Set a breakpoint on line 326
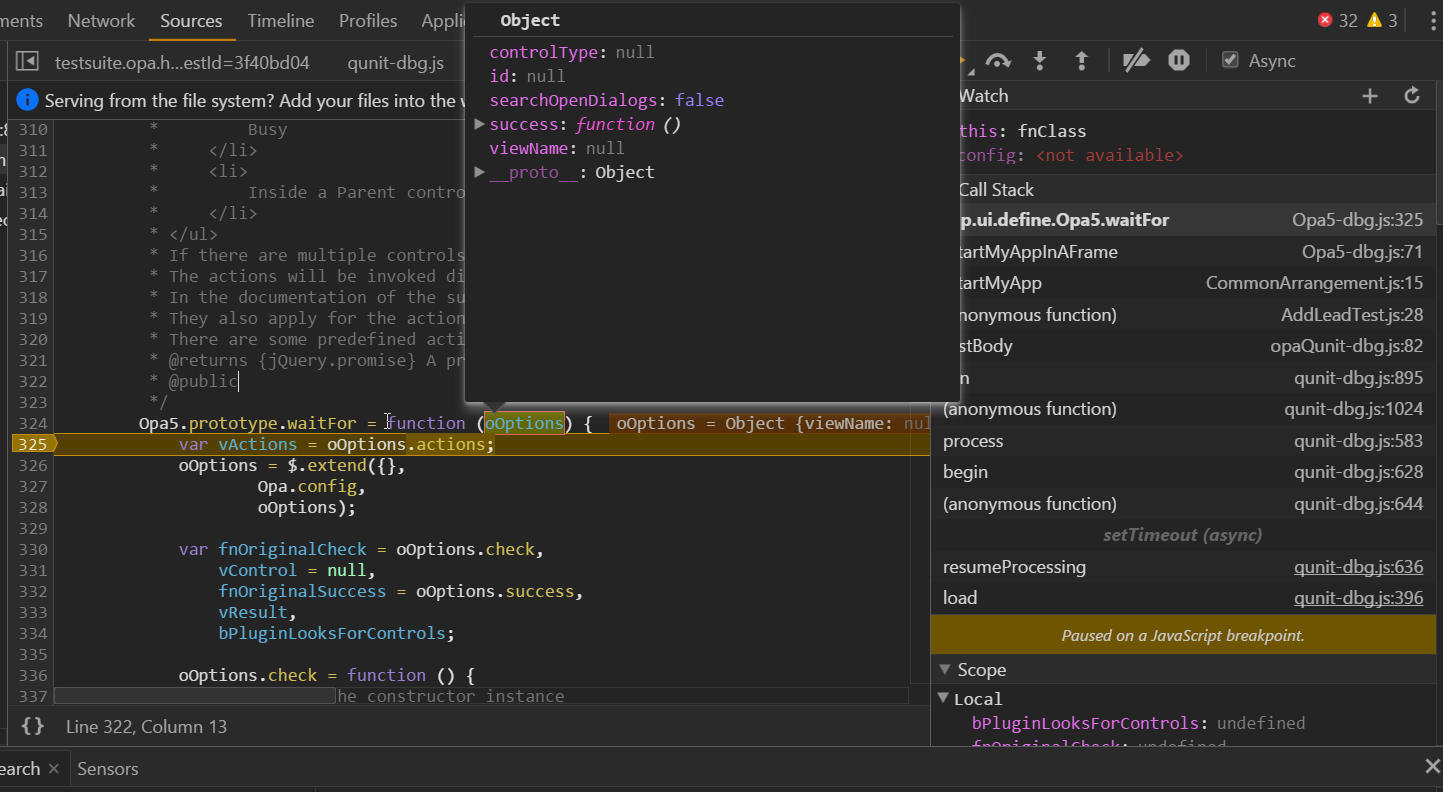This screenshot has width=1443, height=792. click(x=31, y=465)
